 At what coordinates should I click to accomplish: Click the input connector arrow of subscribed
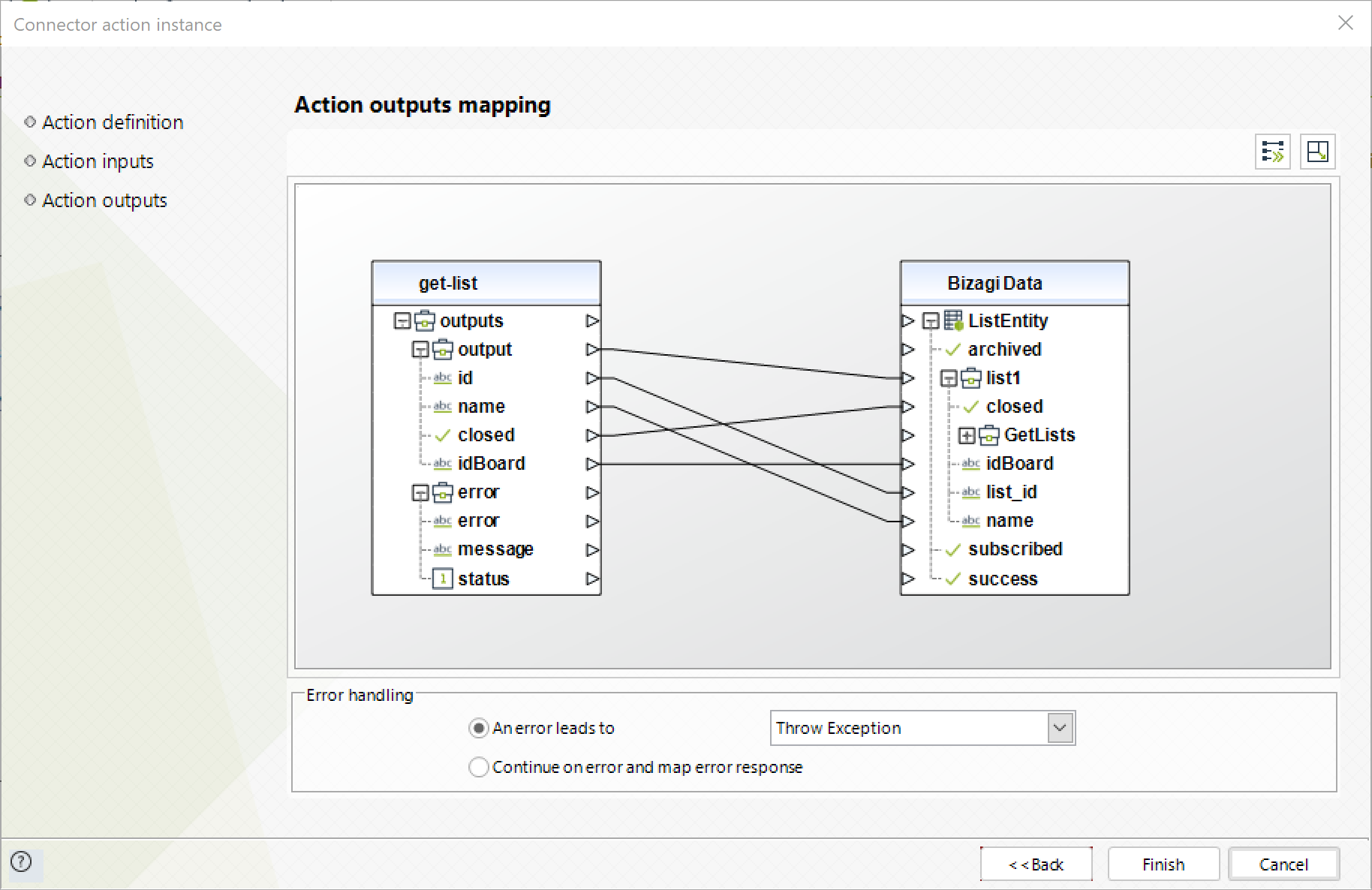pyautogui.click(x=907, y=550)
